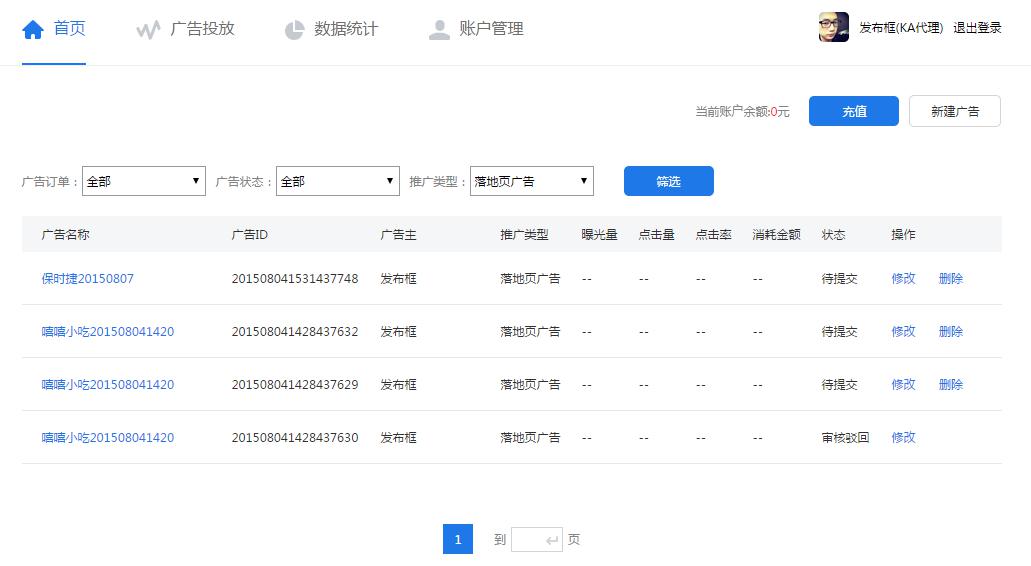Image resolution: width=1031 pixels, height=566 pixels.
Task: Click the 推广类型 column header
Action: click(x=524, y=235)
